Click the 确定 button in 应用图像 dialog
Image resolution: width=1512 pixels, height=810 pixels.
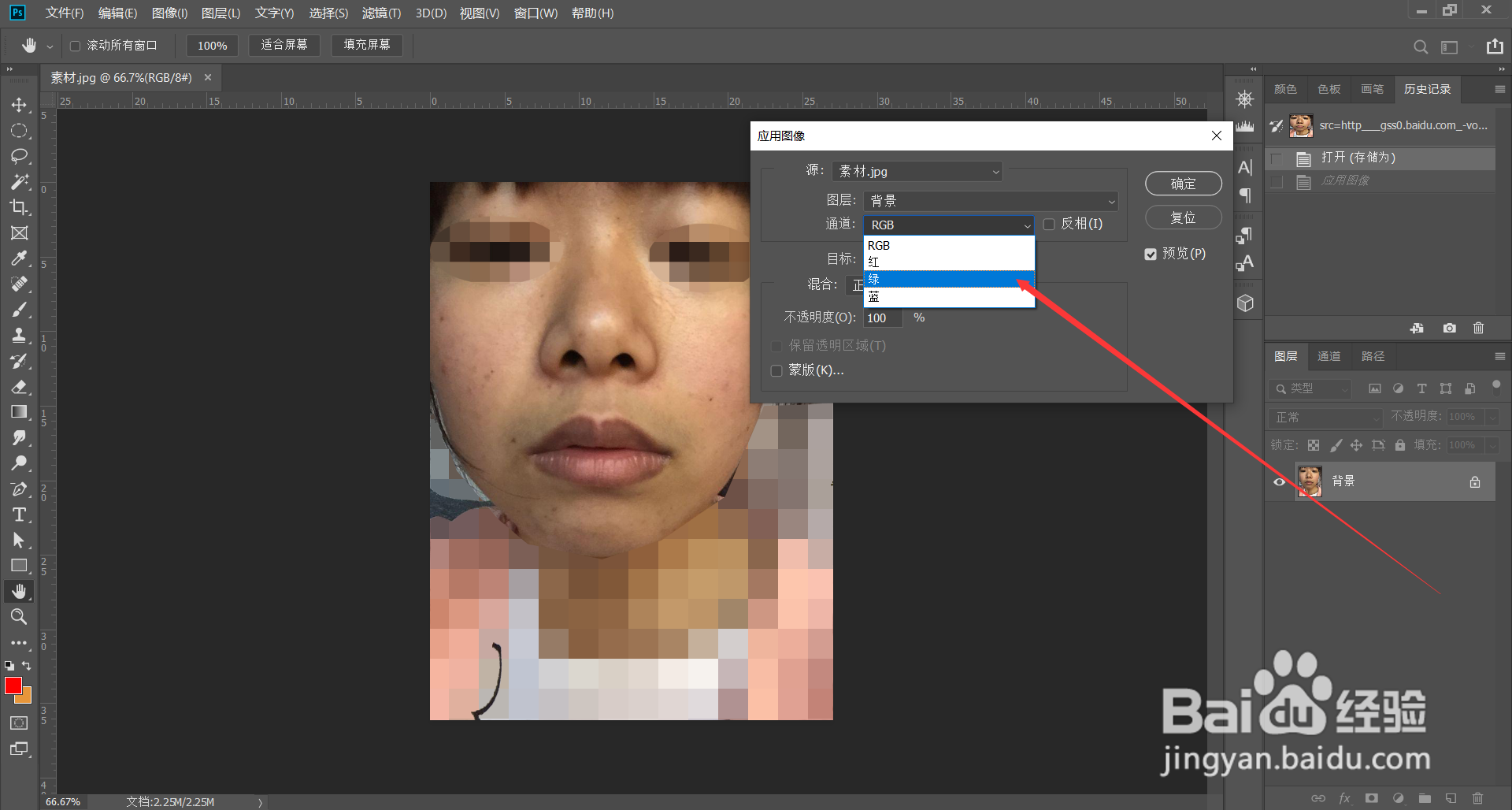[x=1183, y=184]
